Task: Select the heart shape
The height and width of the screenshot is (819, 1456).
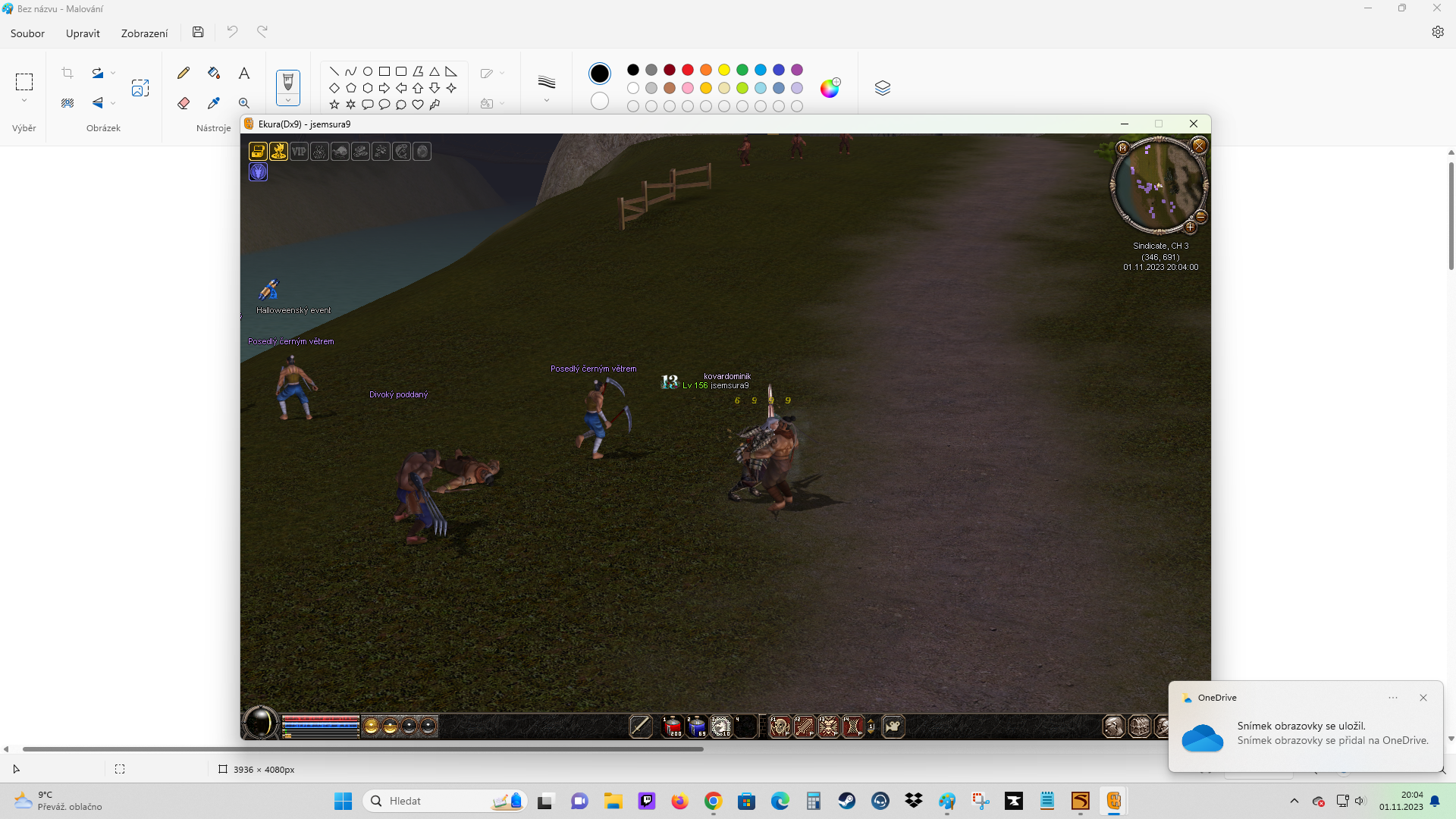Action: click(x=418, y=105)
